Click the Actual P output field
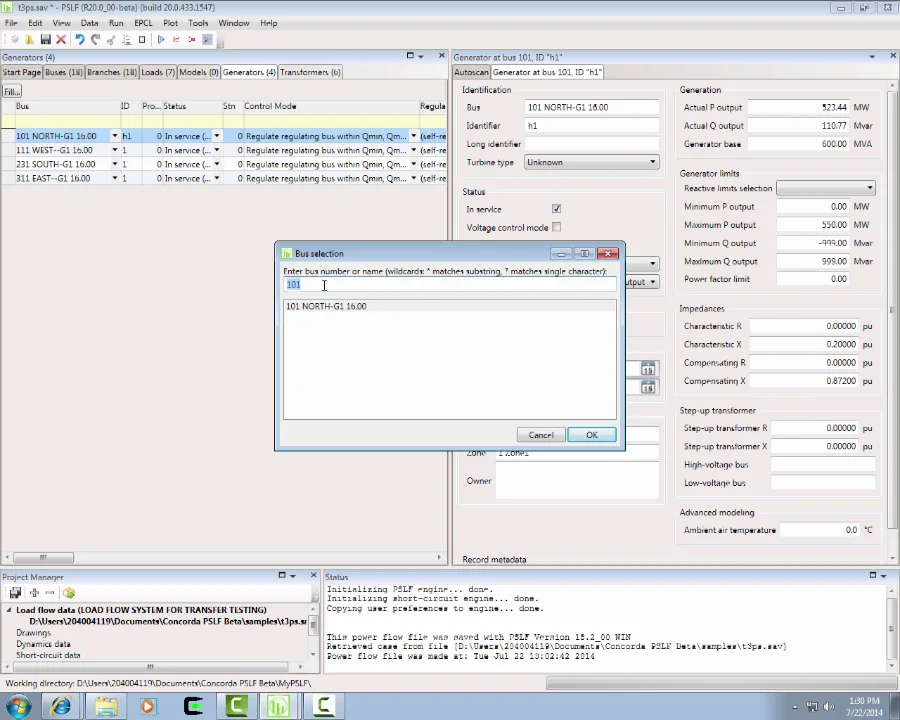 798,107
